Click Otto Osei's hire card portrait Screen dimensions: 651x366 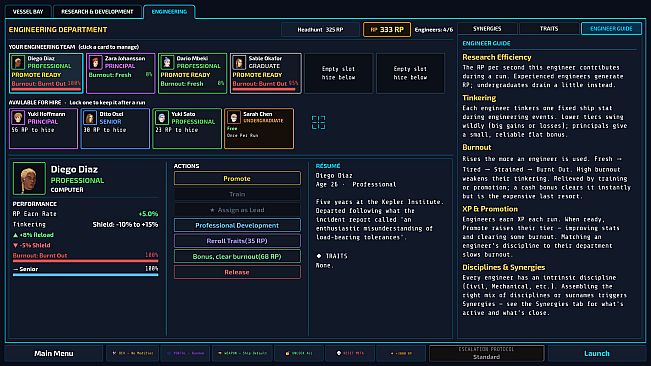point(90,118)
